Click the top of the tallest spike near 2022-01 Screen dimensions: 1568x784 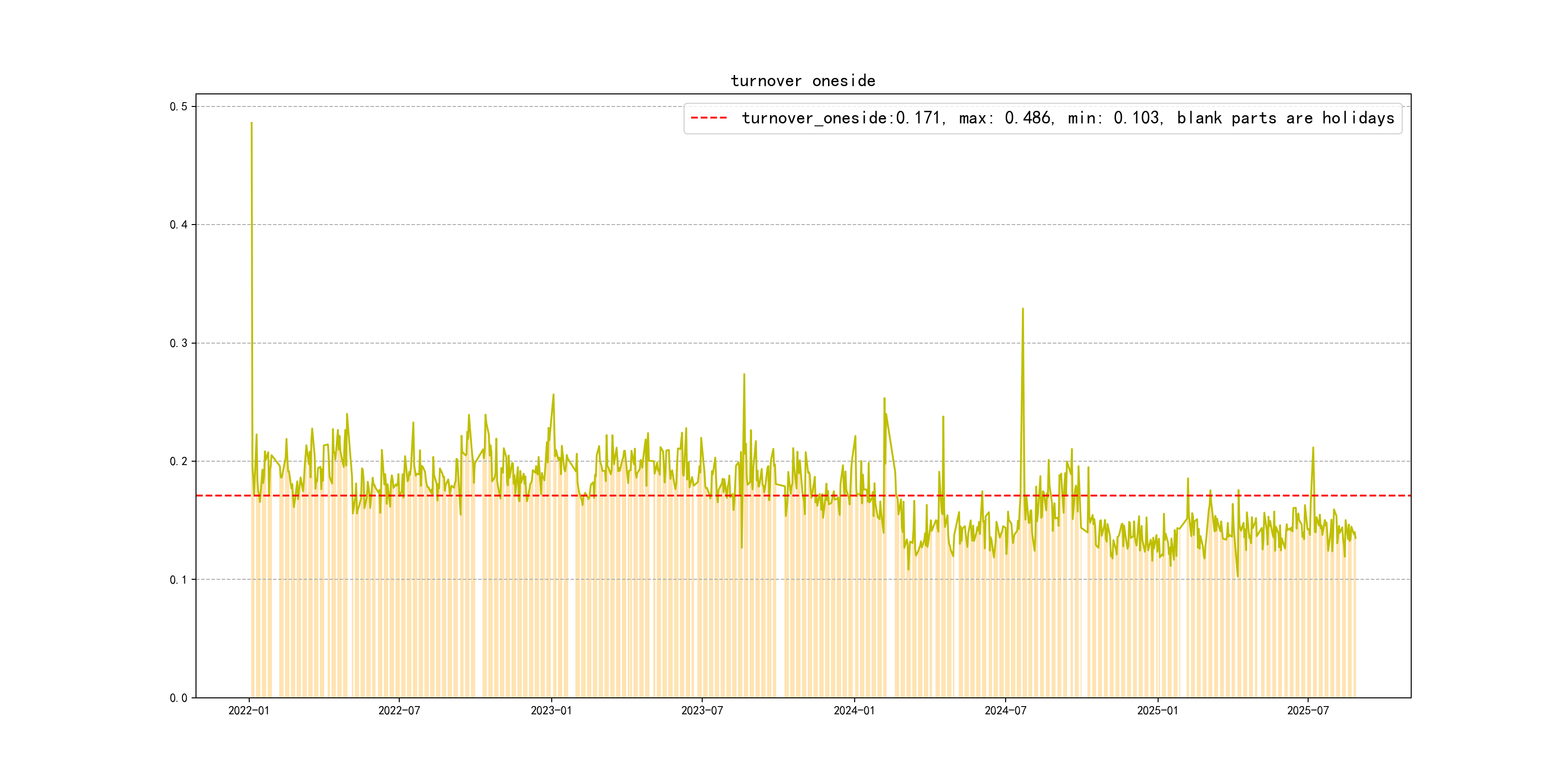pyautogui.click(x=251, y=123)
